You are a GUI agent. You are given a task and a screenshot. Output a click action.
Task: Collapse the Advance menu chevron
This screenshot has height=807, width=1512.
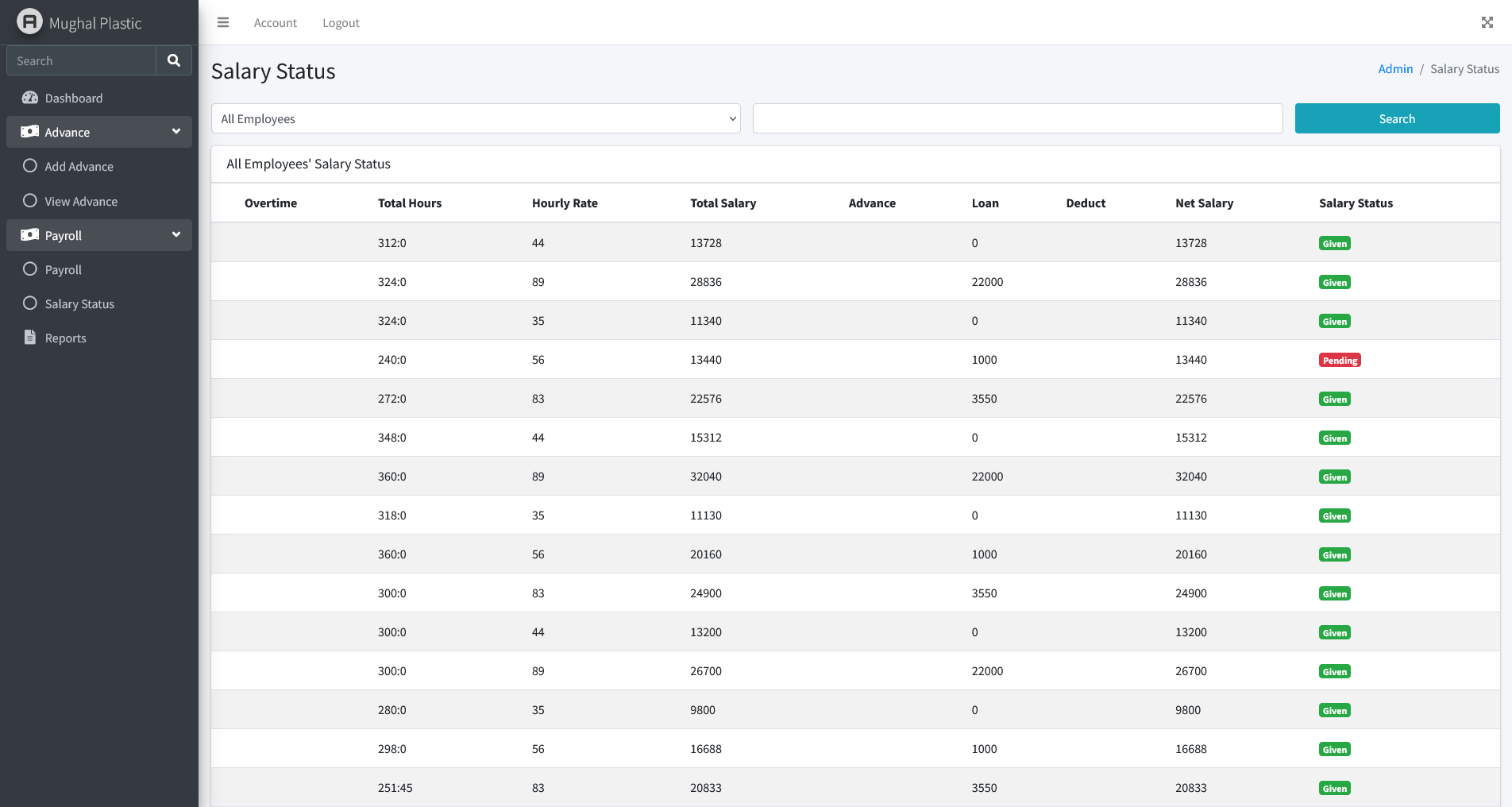[176, 131]
